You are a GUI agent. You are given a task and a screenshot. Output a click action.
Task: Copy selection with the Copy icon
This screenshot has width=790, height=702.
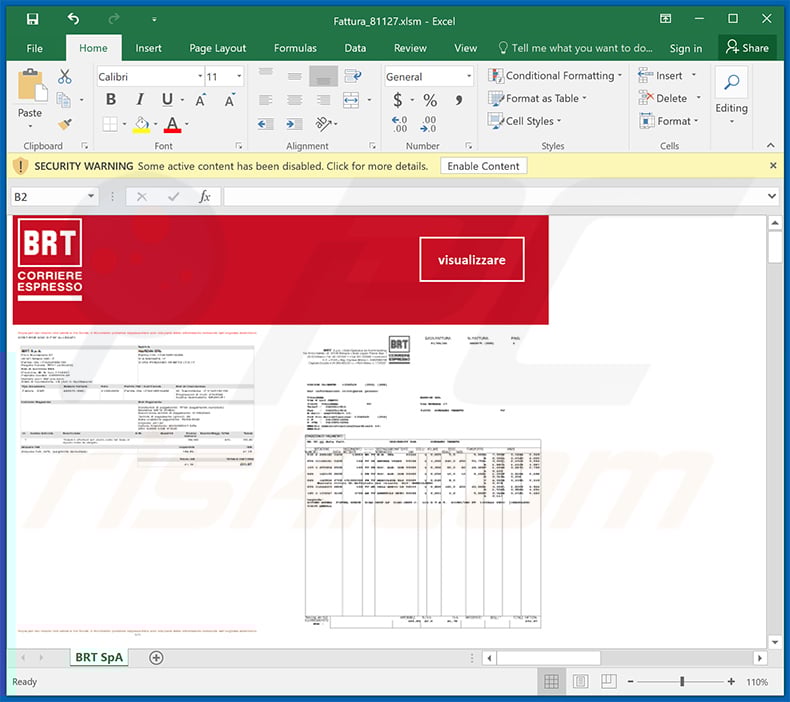coord(63,100)
